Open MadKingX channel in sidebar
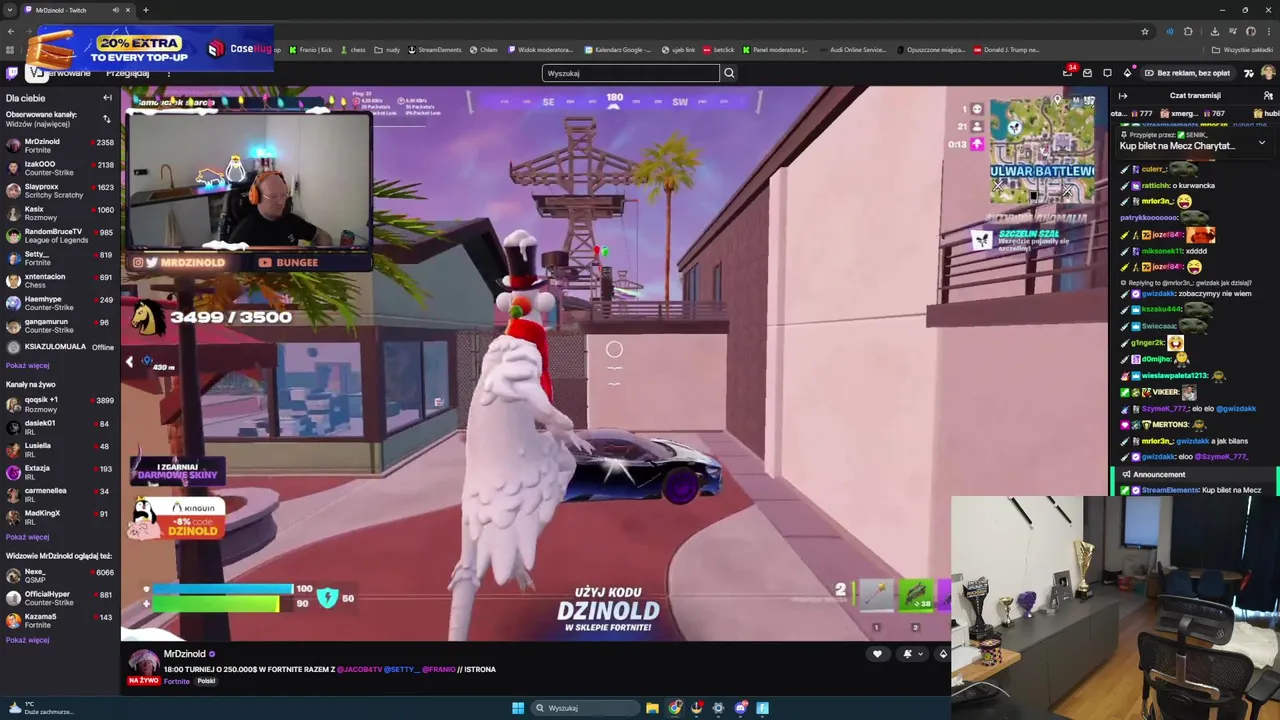This screenshot has height=720, width=1280. tap(59, 517)
